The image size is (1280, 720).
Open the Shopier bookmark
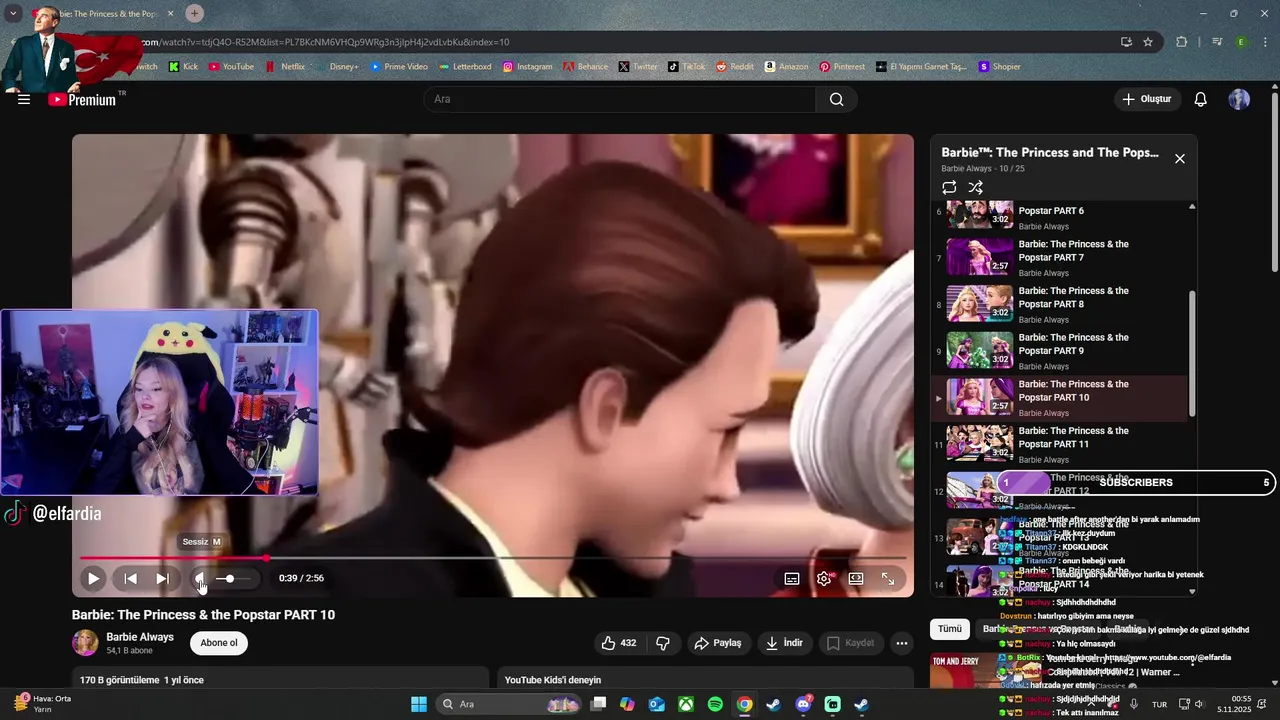pos(999,67)
